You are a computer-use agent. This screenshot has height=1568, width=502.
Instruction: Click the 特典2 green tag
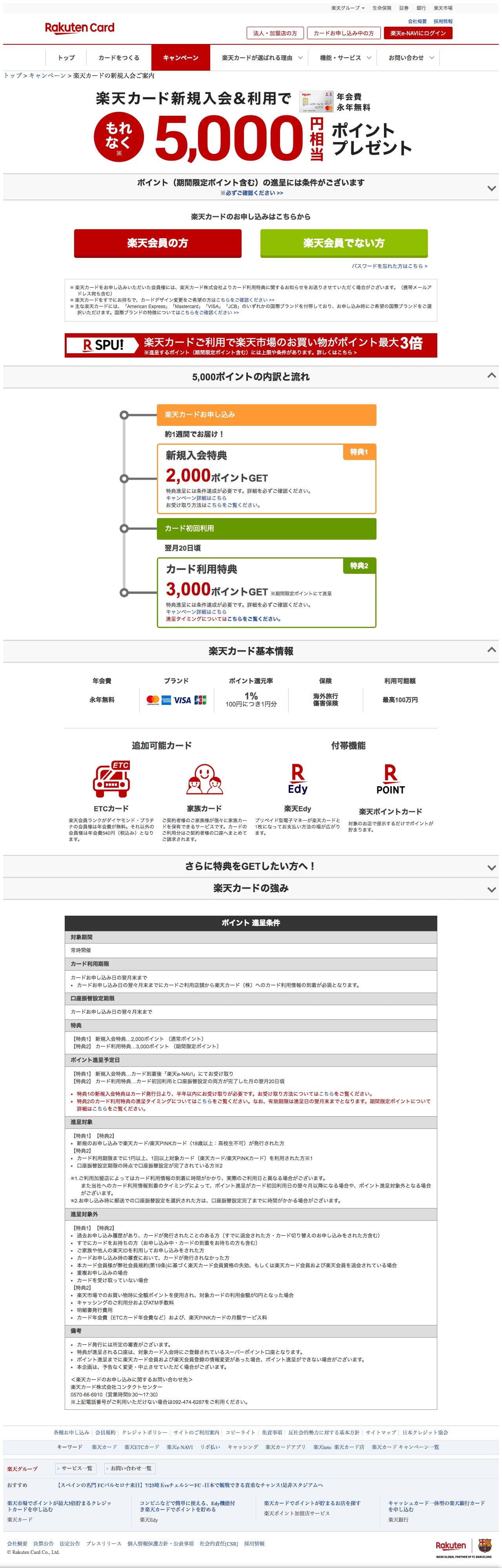(359, 566)
